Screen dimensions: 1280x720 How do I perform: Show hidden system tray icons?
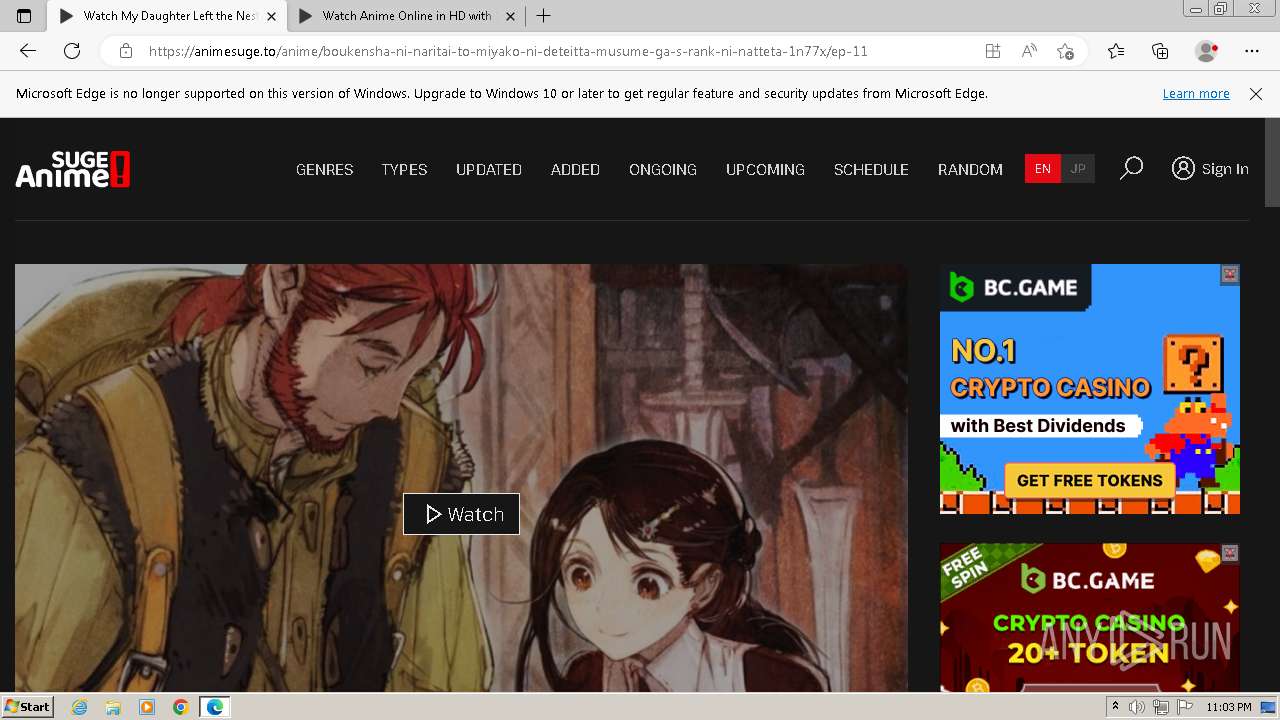(1115, 707)
